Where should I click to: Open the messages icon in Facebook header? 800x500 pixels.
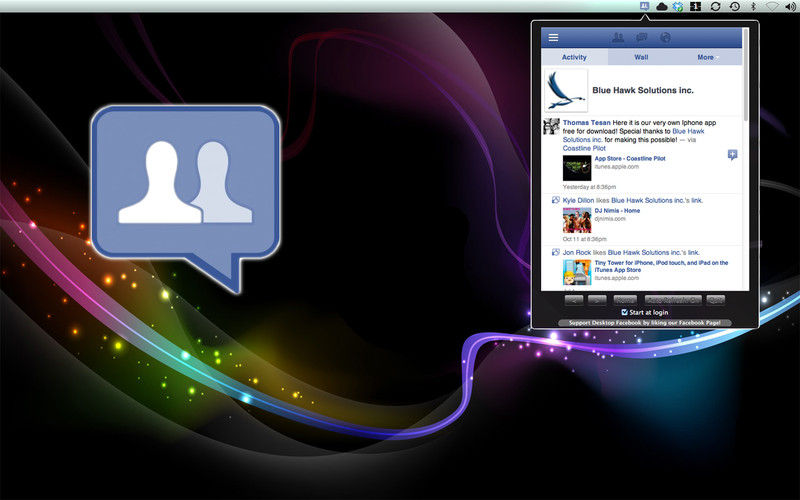click(641, 37)
